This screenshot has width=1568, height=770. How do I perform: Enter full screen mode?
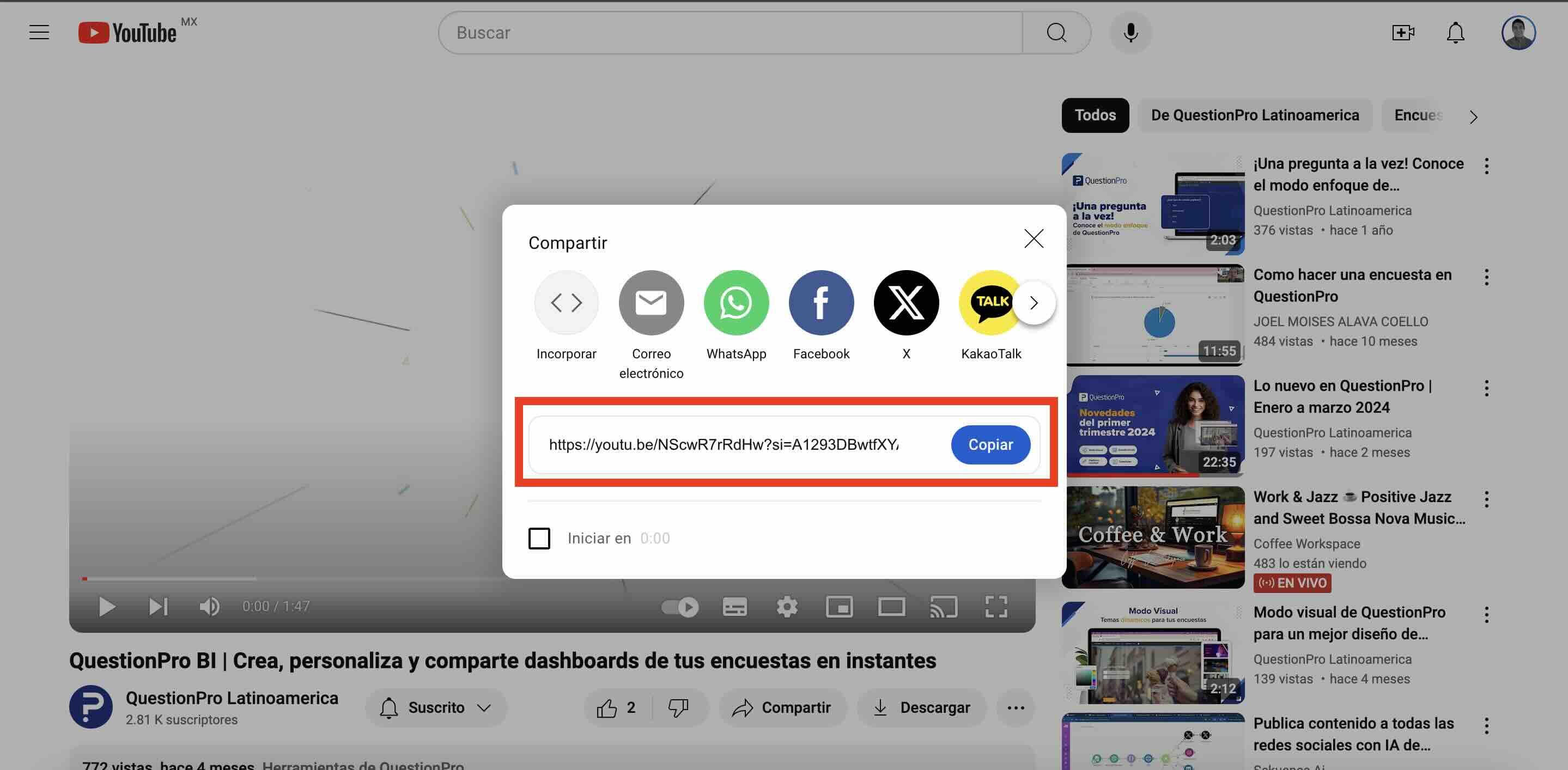[x=996, y=607]
